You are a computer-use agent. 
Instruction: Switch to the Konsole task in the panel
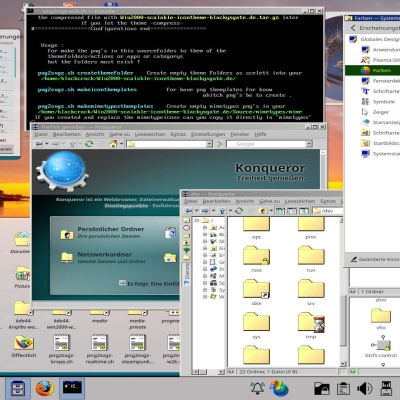click(x=72, y=388)
